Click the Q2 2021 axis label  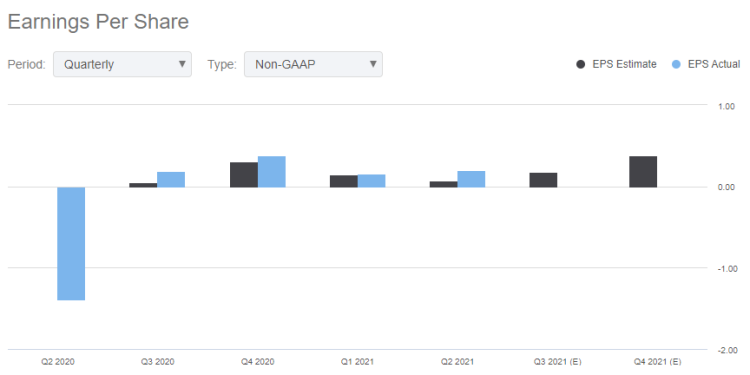pos(457,362)
